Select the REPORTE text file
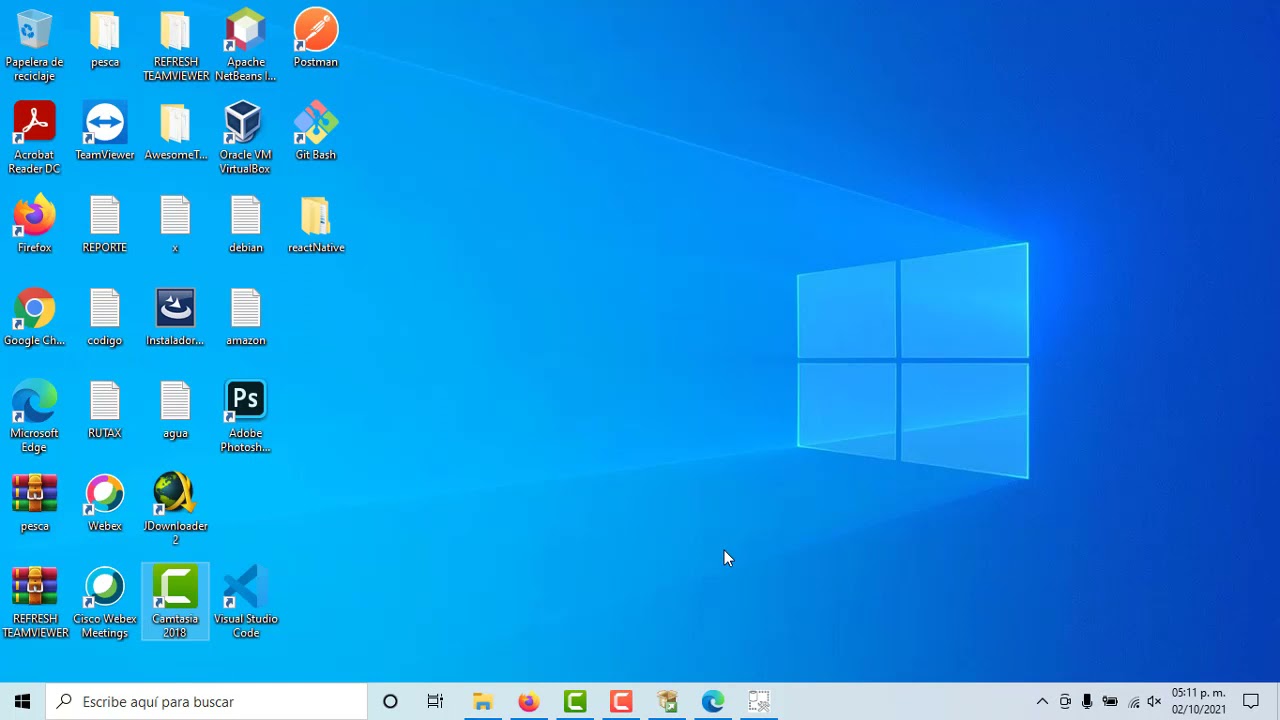 pyautogui.click(x=105, y=225)
